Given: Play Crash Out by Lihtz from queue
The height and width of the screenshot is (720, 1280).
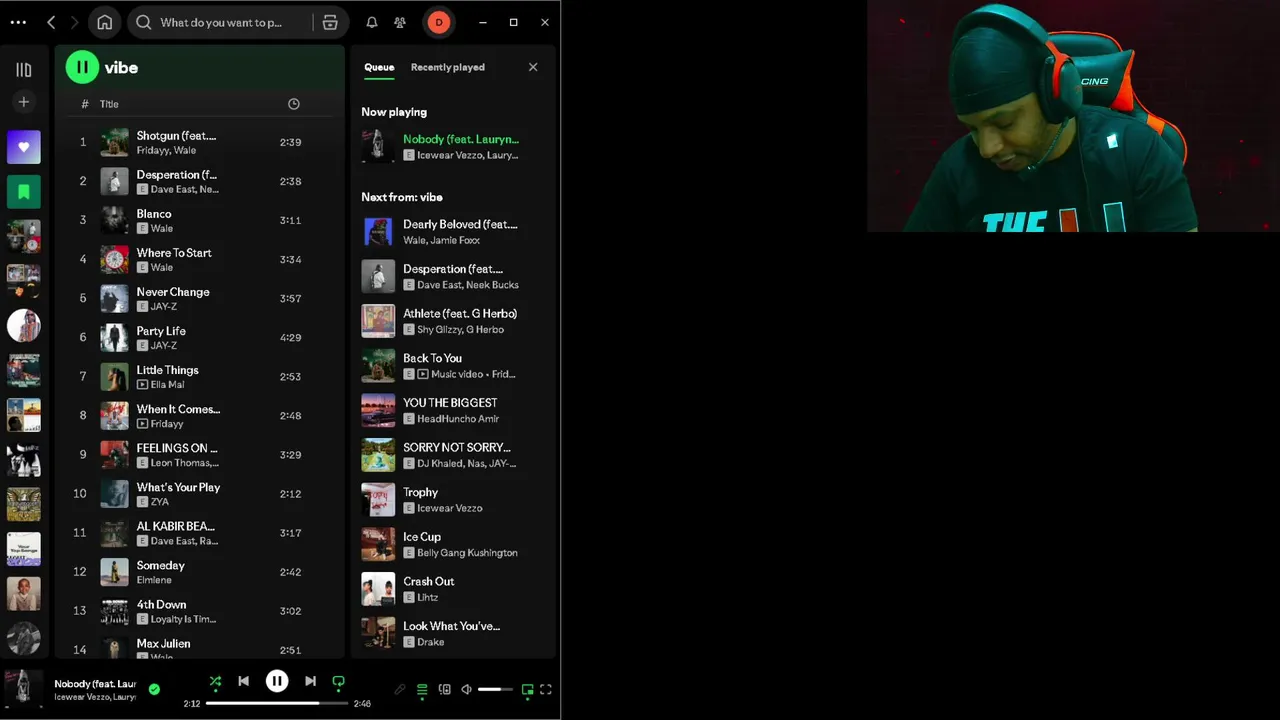Looking at the screenshot, I should point(452,588).
